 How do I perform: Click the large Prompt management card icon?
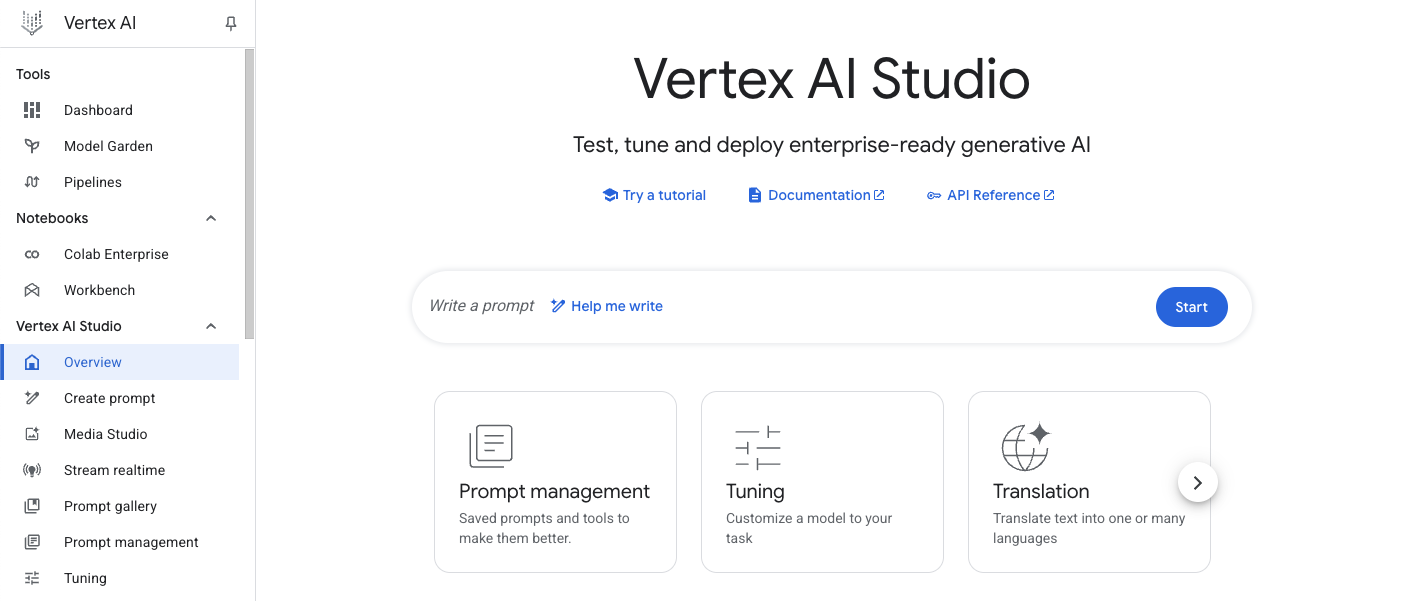(491, 446)
